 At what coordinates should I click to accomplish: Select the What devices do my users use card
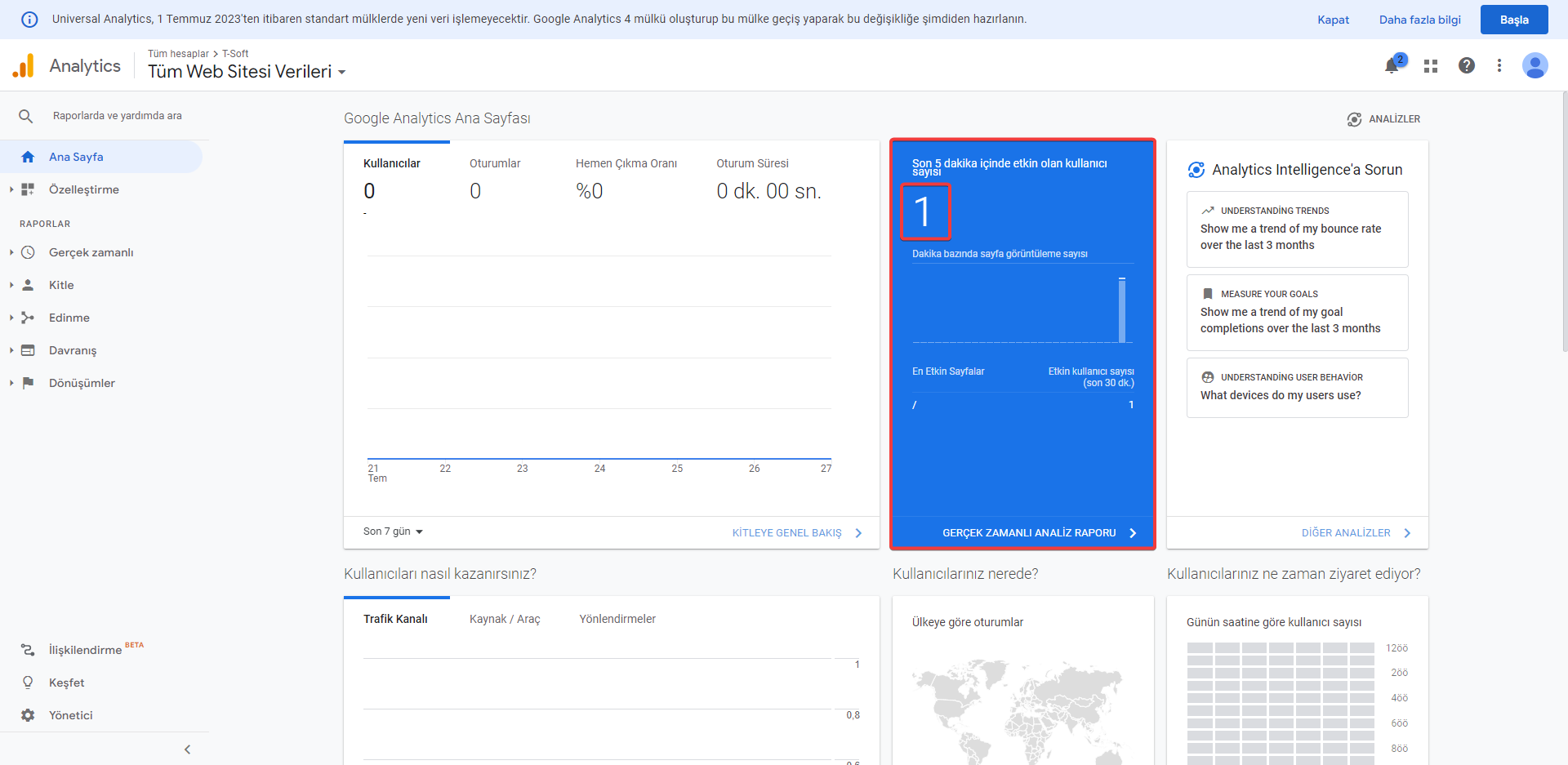1297,388
